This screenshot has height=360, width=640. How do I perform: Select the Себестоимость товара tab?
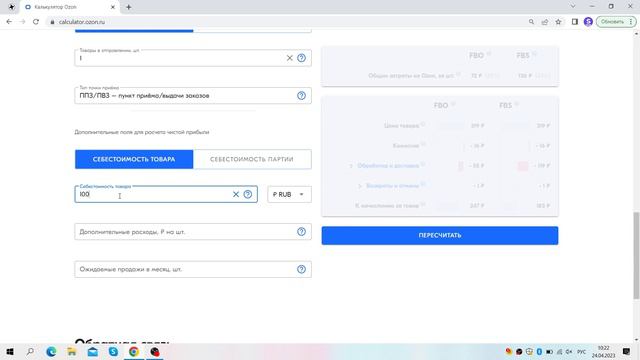pos(134,159)
